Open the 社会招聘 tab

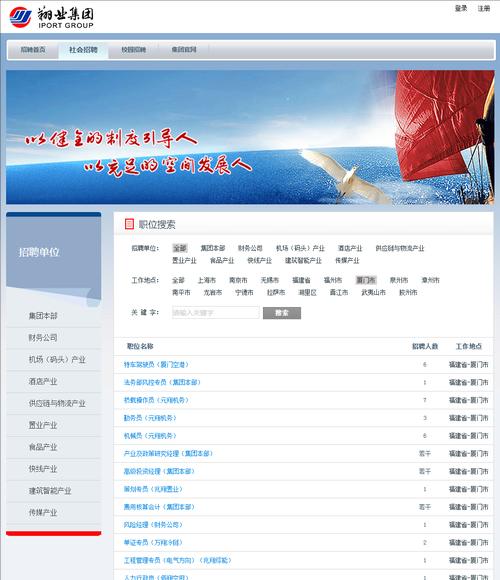click(x=83, y=50)
